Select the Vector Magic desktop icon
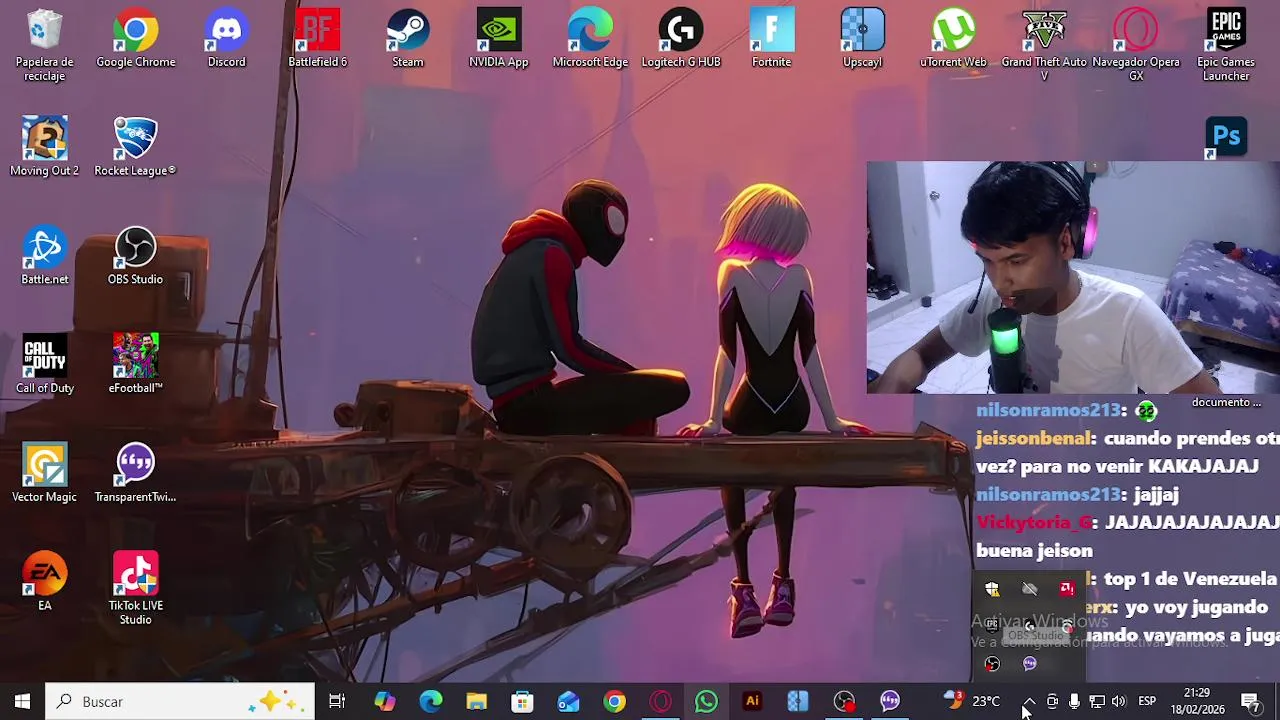The height and width of the screenshot is (720, 1280). [x=44, y=474]
